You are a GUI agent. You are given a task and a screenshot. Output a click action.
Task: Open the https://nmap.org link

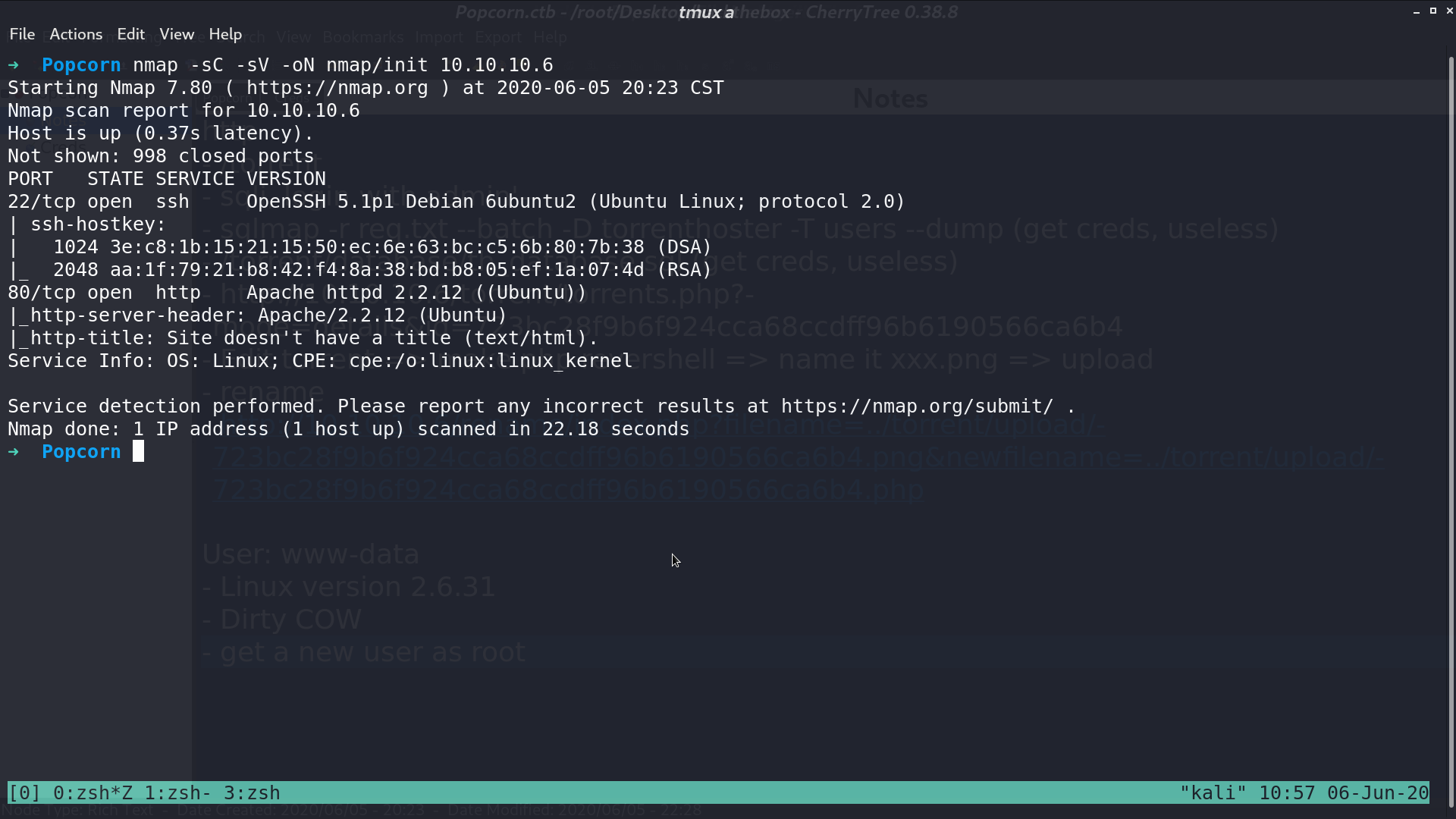(x=337, y=88)
